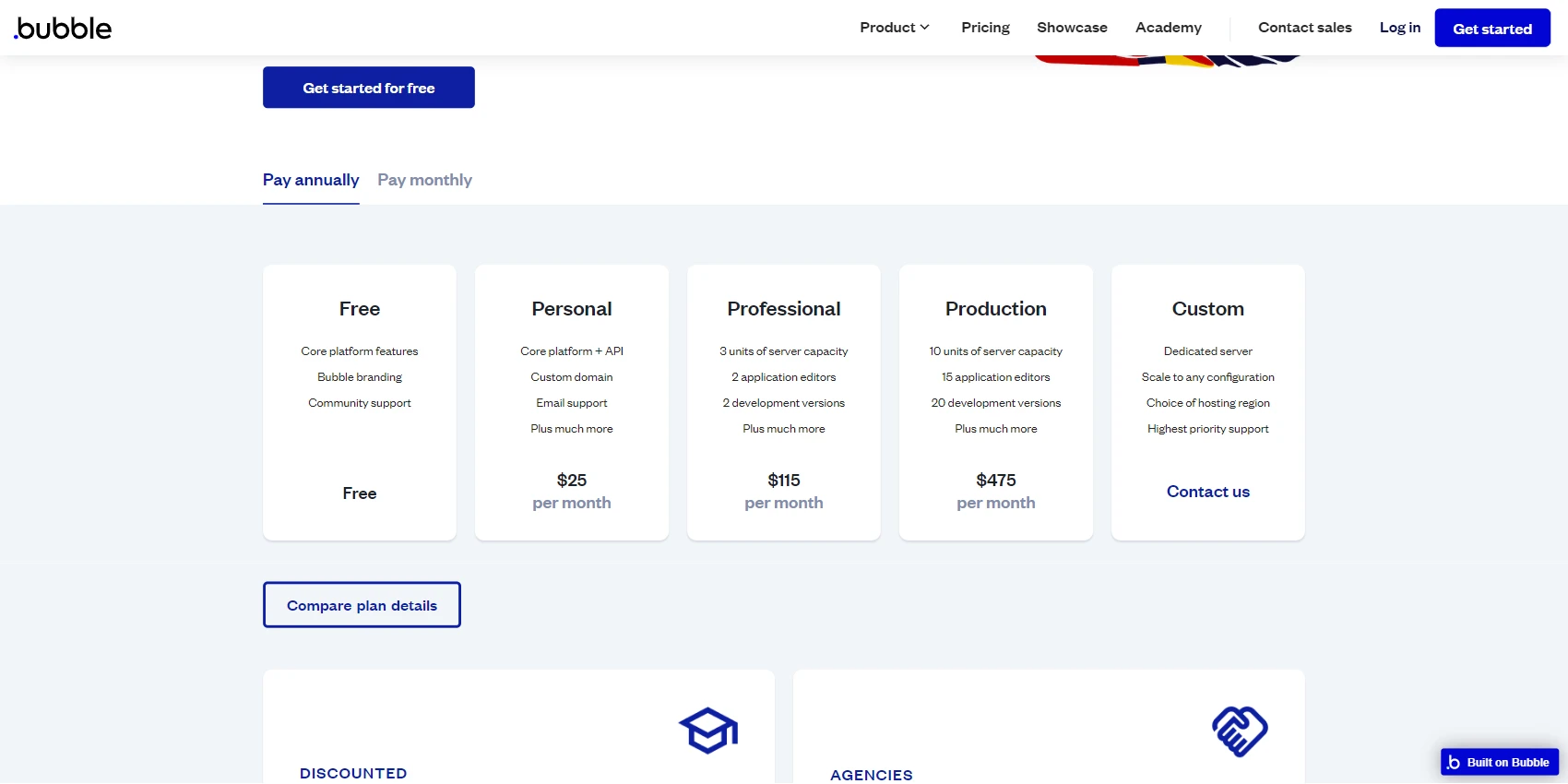The width and height of the screenshot is (1568, 784).
Task: Click the Get started for free button
Action: [x=369, y=88]
